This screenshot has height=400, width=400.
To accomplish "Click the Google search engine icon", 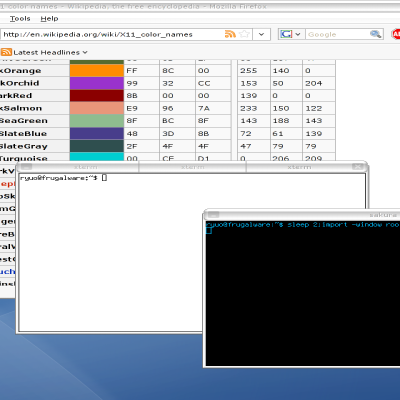I will (x=286, y=34).
